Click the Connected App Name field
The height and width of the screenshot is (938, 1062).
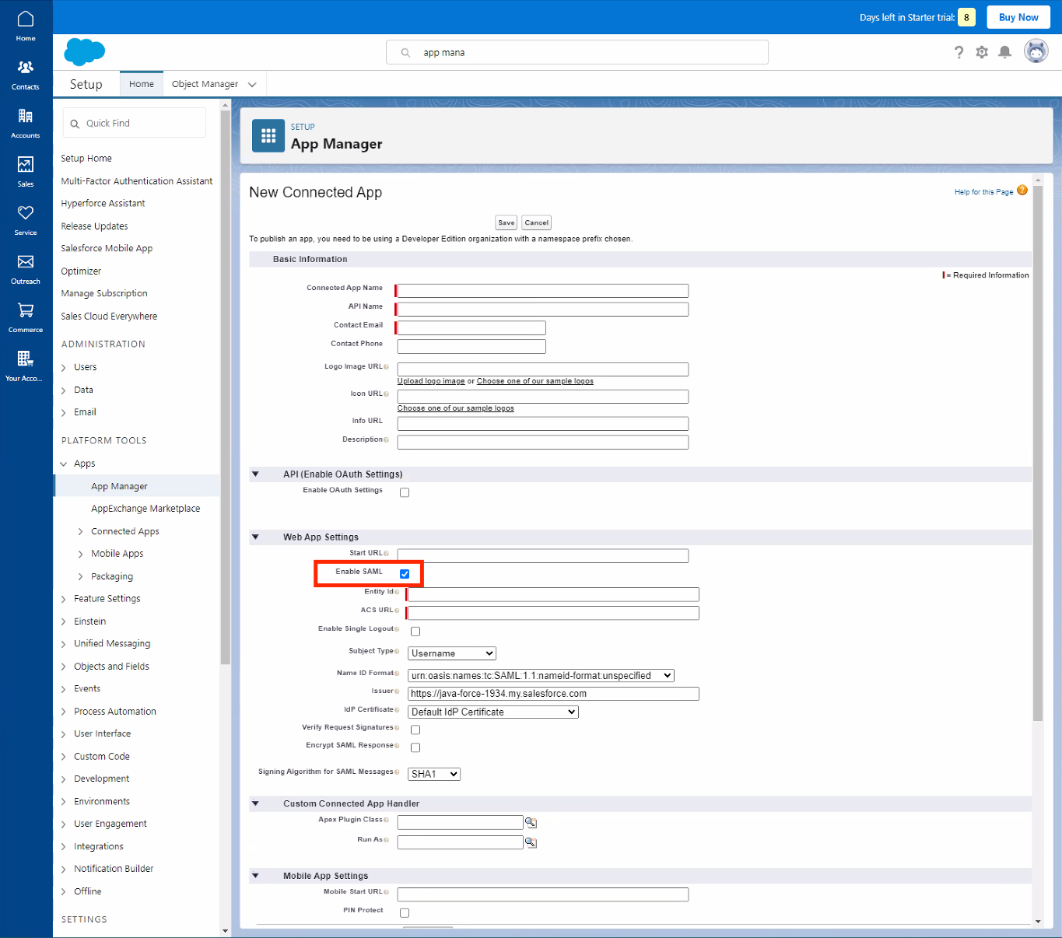(543, 291)
